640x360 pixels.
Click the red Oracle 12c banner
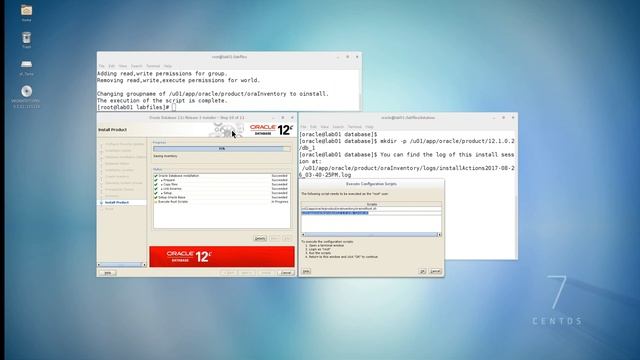click(x=222, y=257)
